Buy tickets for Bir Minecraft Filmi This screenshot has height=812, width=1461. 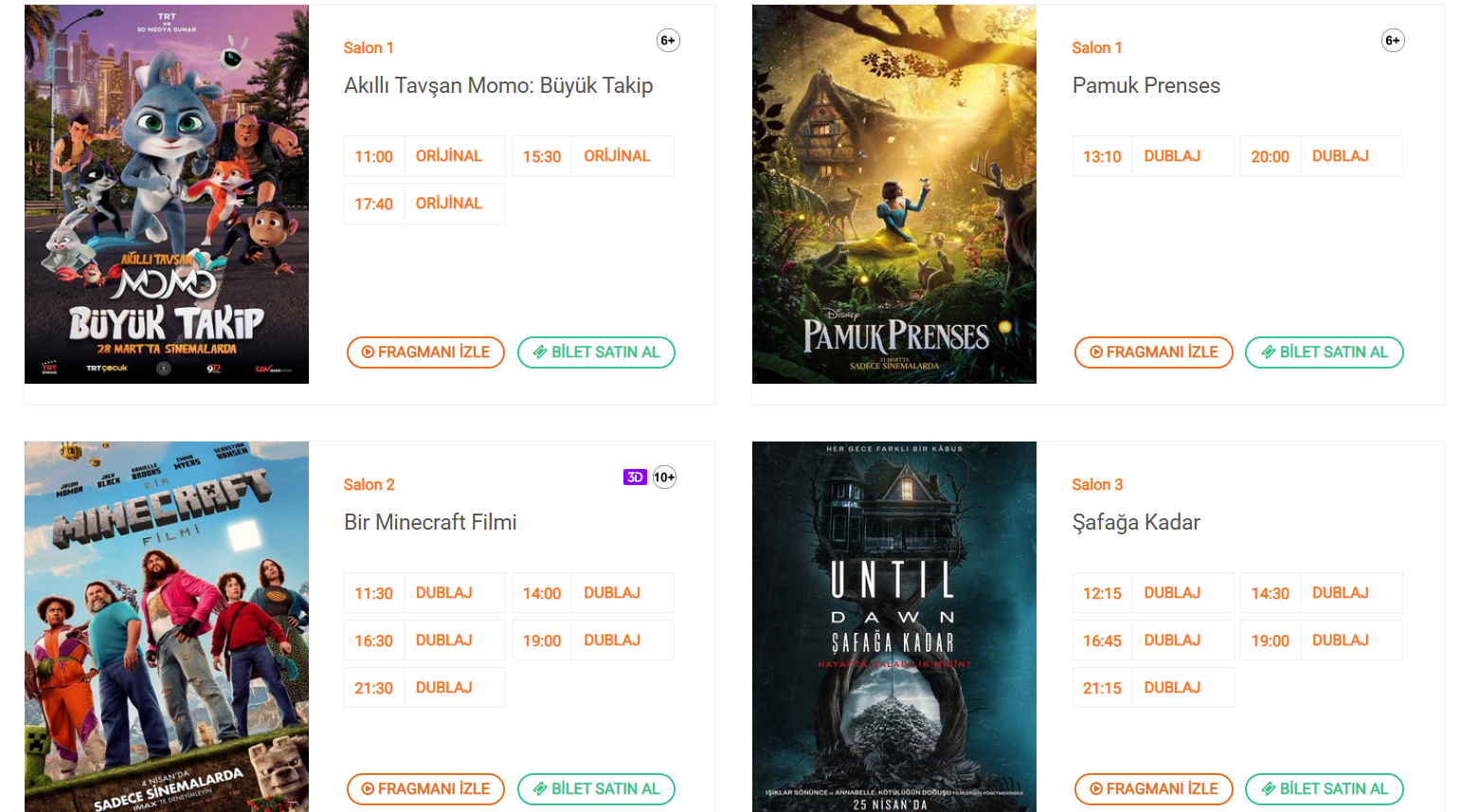[596, 789]
